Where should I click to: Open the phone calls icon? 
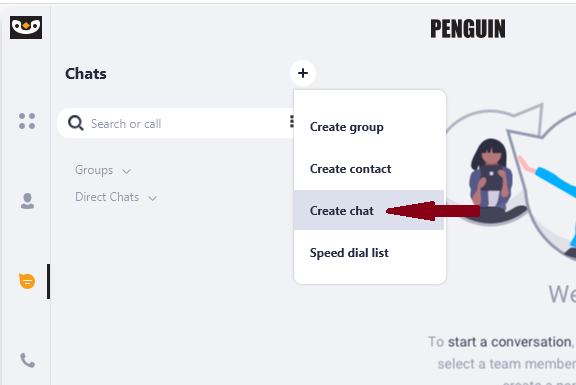click(x=28, y=360)
